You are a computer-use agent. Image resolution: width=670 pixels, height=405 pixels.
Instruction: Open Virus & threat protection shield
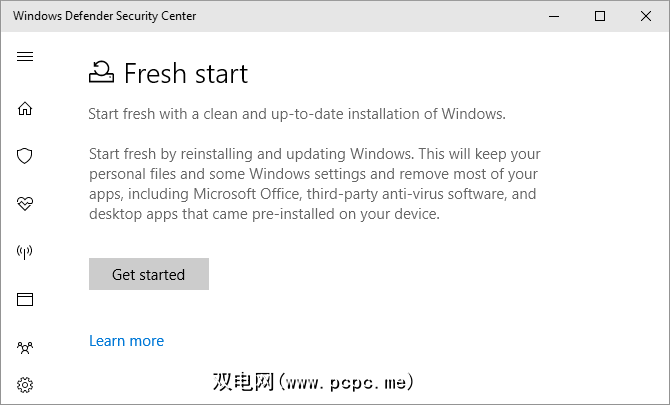coord(25,155)
